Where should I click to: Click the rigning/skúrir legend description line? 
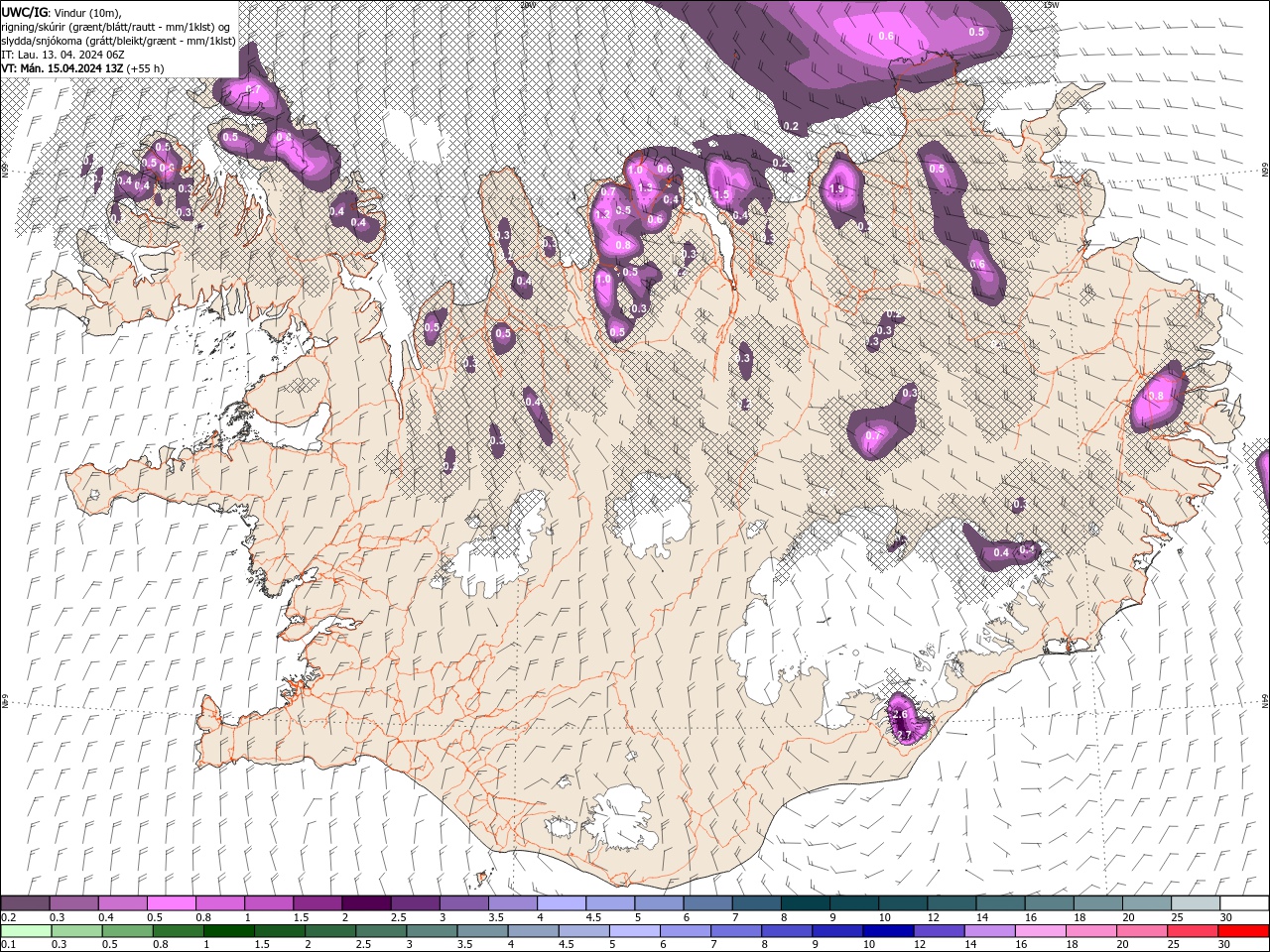point(116,26)
